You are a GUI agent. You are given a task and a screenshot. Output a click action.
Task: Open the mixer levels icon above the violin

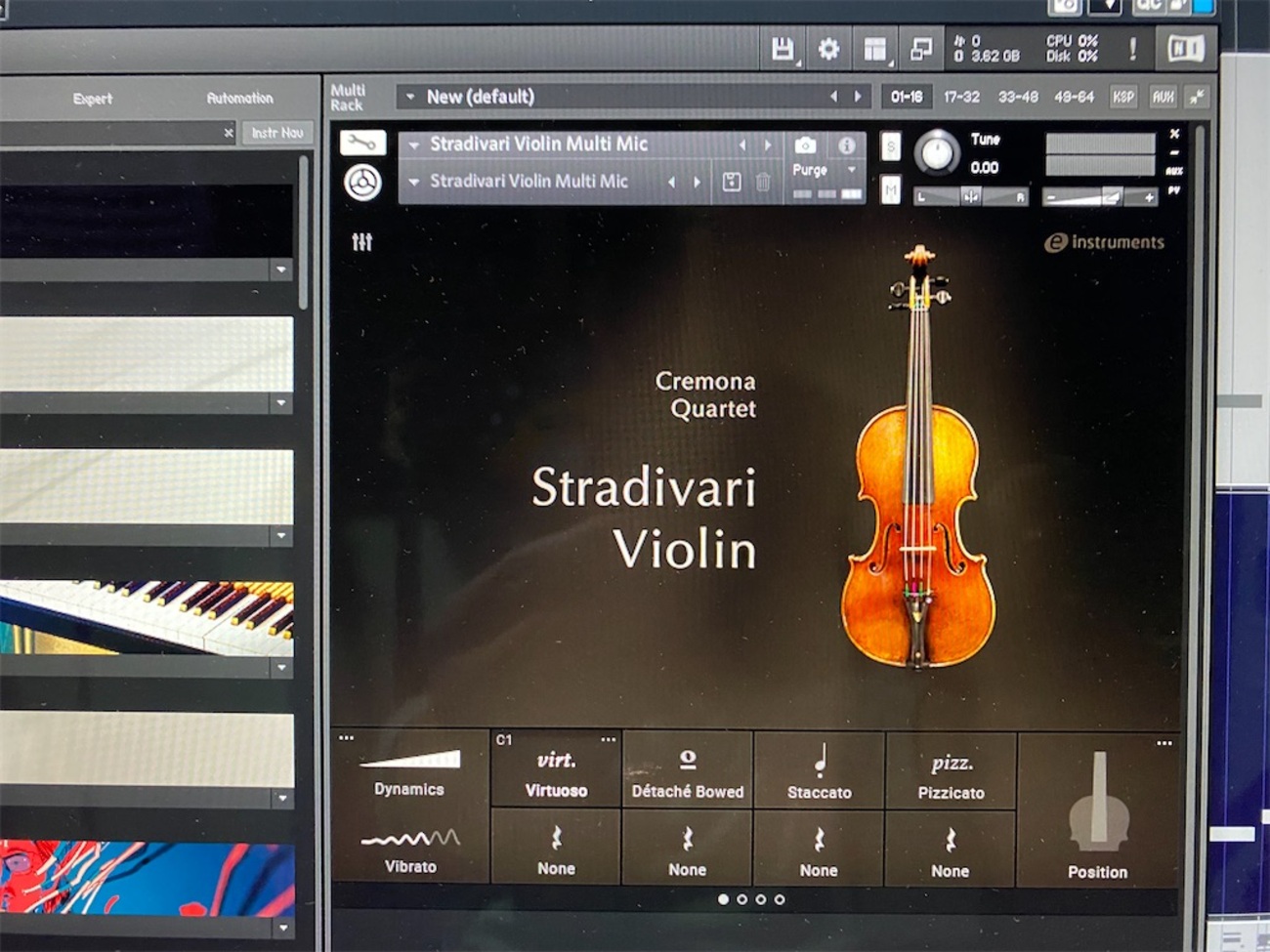(x=362, y=241)
